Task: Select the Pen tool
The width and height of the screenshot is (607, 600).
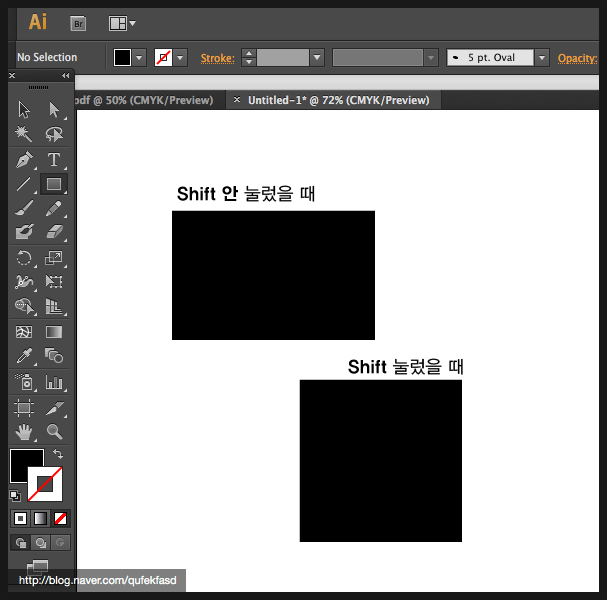Action: pyautogui.click(x=24, y=159)
